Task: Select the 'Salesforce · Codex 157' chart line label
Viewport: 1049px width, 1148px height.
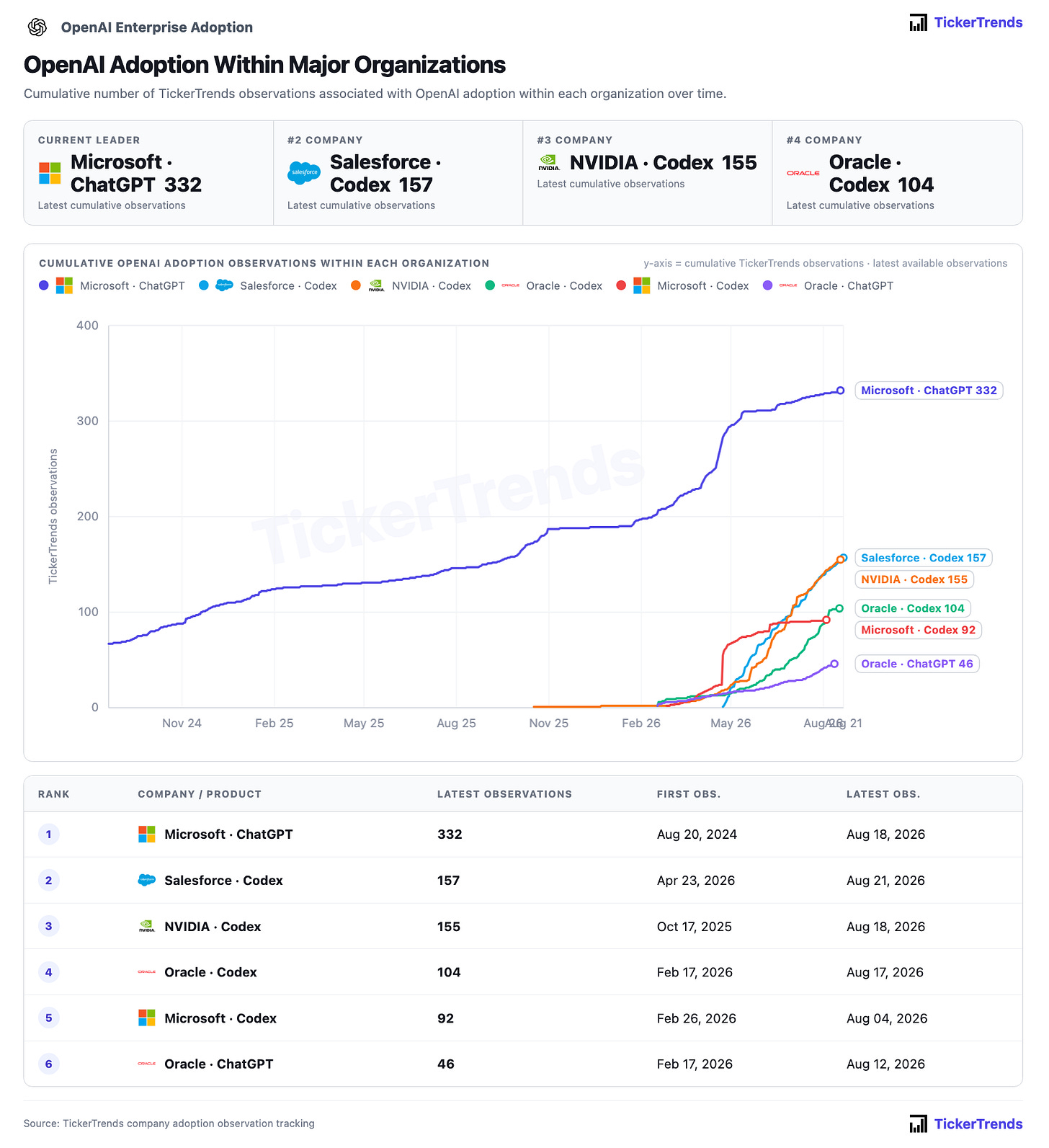Action: coord(923,558)
